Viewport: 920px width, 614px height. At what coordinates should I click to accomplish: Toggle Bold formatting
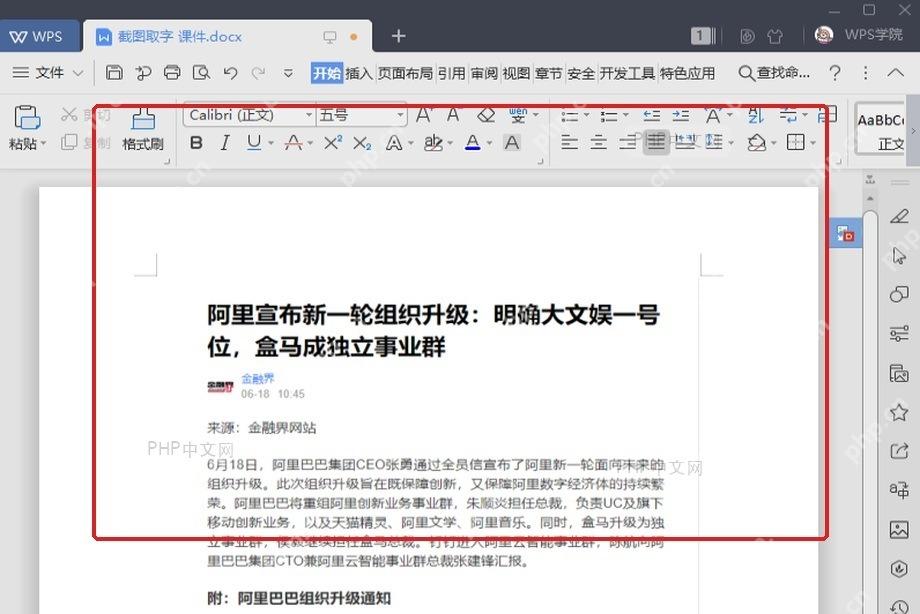[197, 143]
